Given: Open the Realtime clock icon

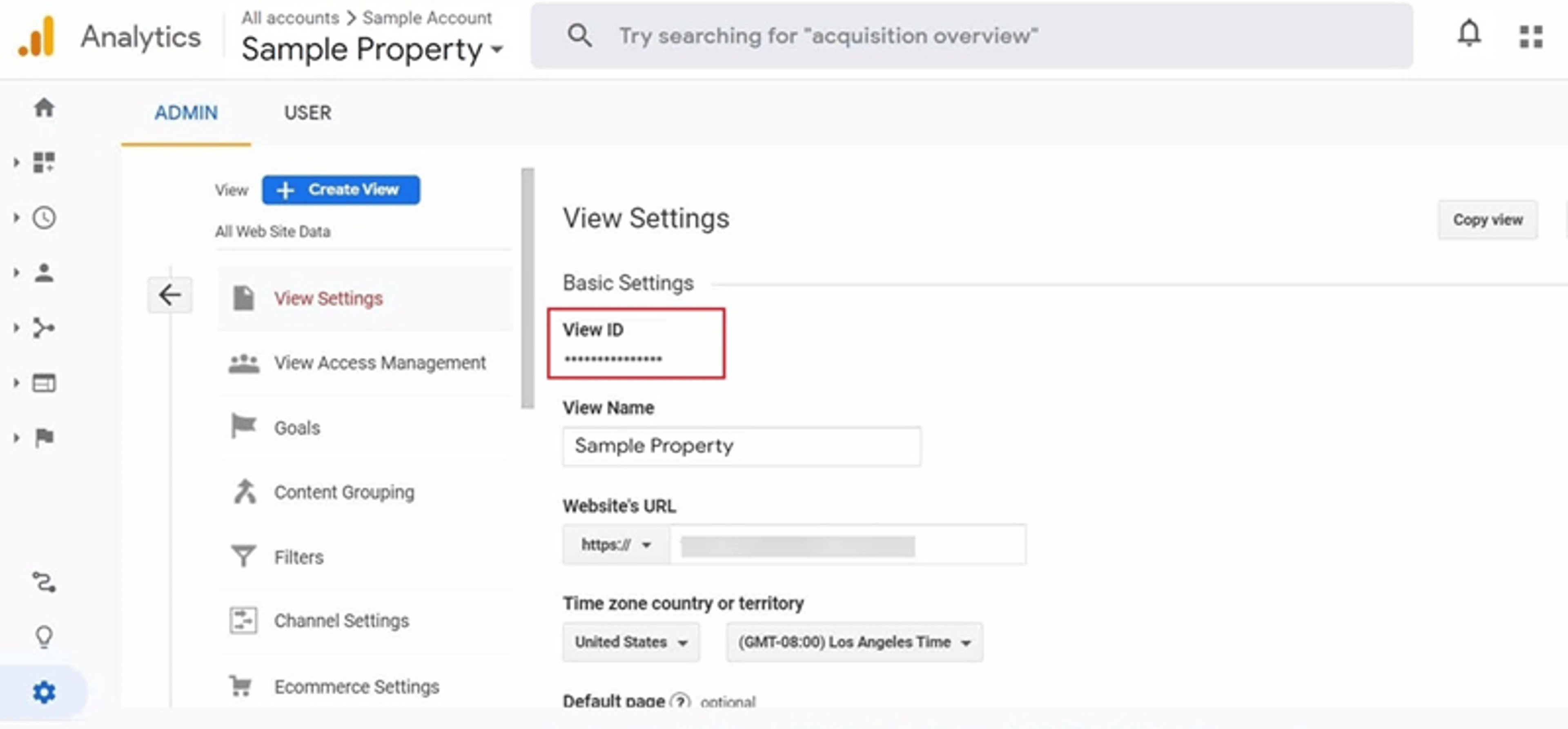Looking at the screenshot, I should [44, 217].
